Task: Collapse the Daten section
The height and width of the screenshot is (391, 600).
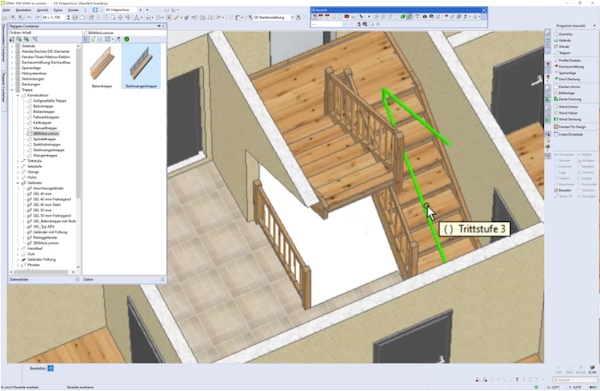Action: coord(162,280)
